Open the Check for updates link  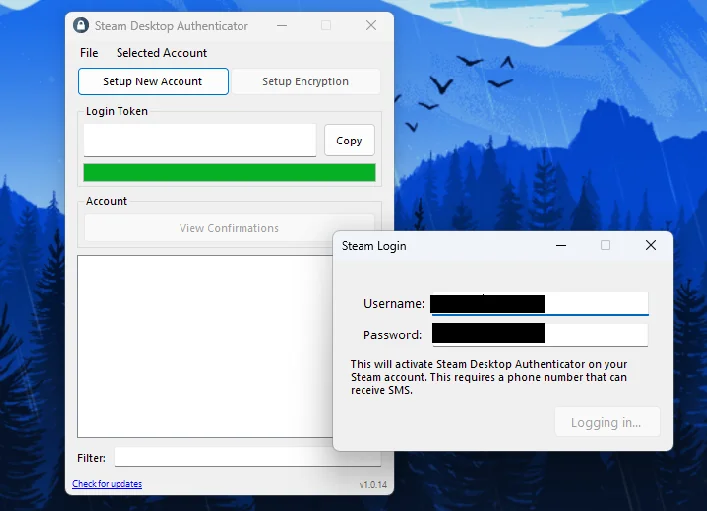[107, 483]
